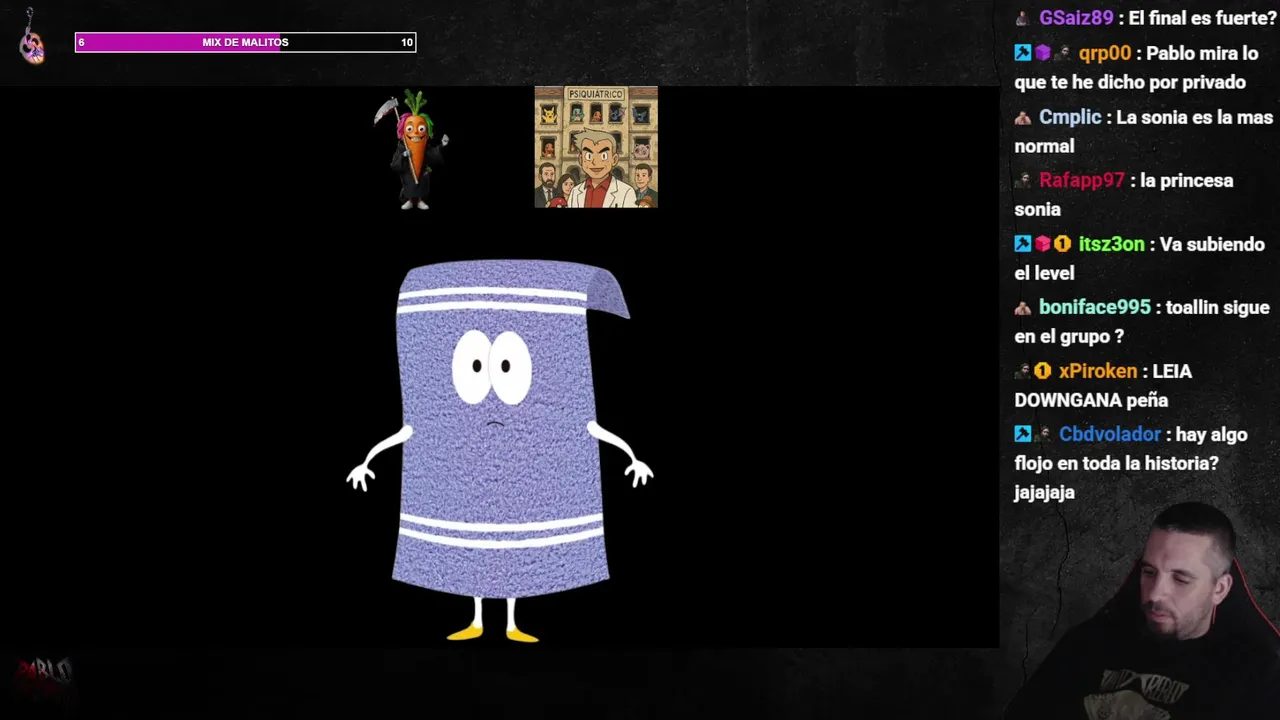Viewport: 1280px width, 720px height.
Task: Click the MIX DE MALITOS progress bar
Action: click(x=245, y=42)
